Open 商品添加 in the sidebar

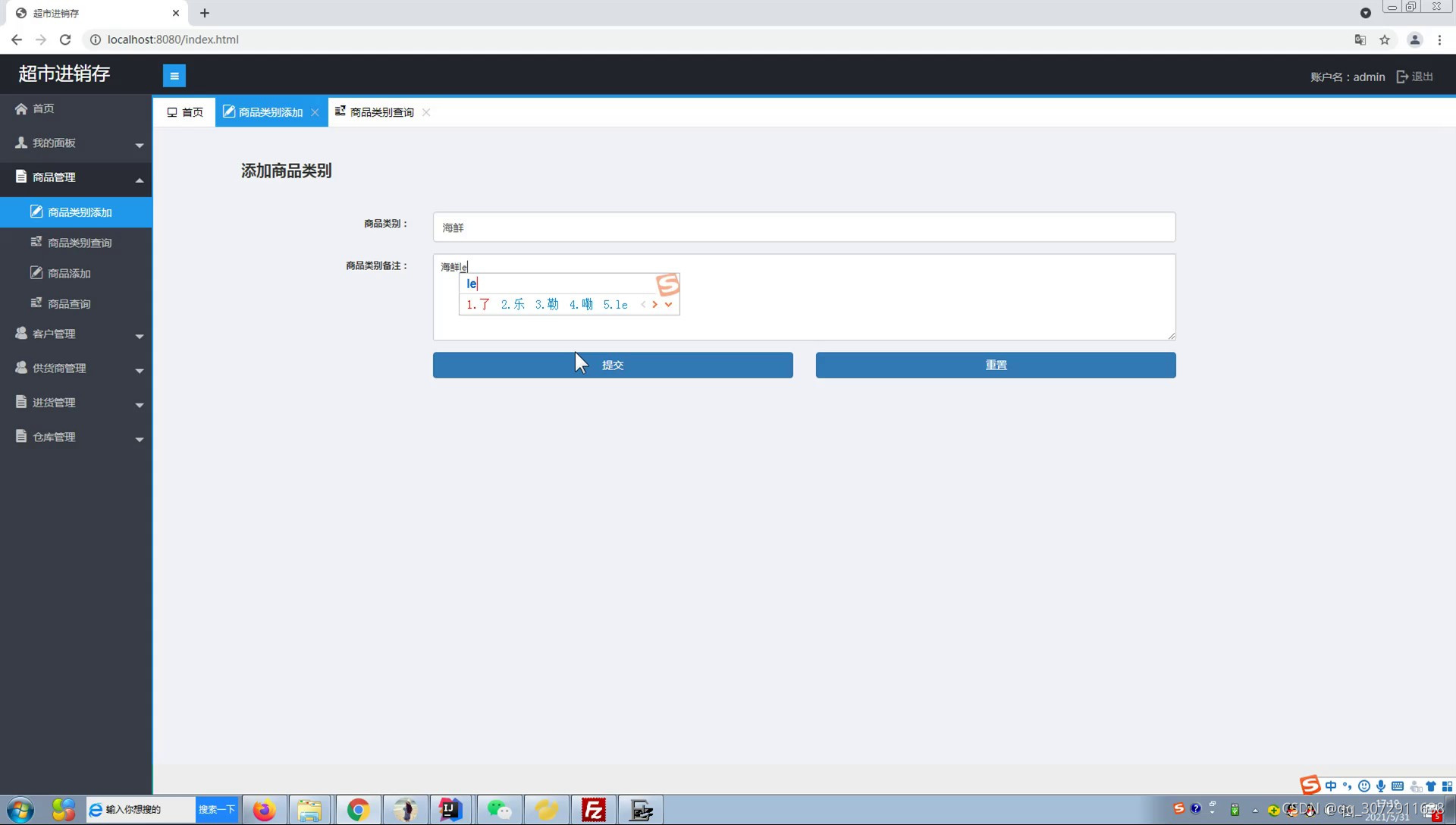69,273
